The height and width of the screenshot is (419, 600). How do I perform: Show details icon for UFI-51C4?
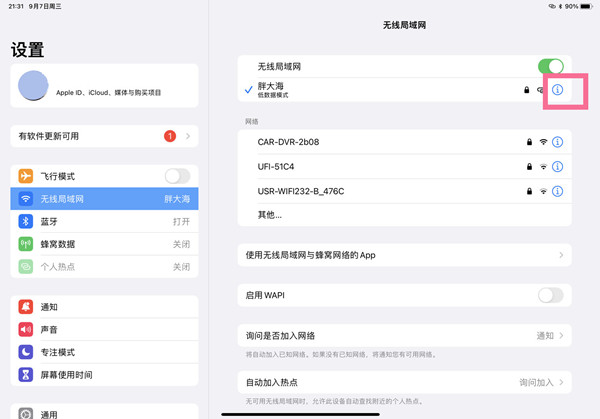pos(558,166)
